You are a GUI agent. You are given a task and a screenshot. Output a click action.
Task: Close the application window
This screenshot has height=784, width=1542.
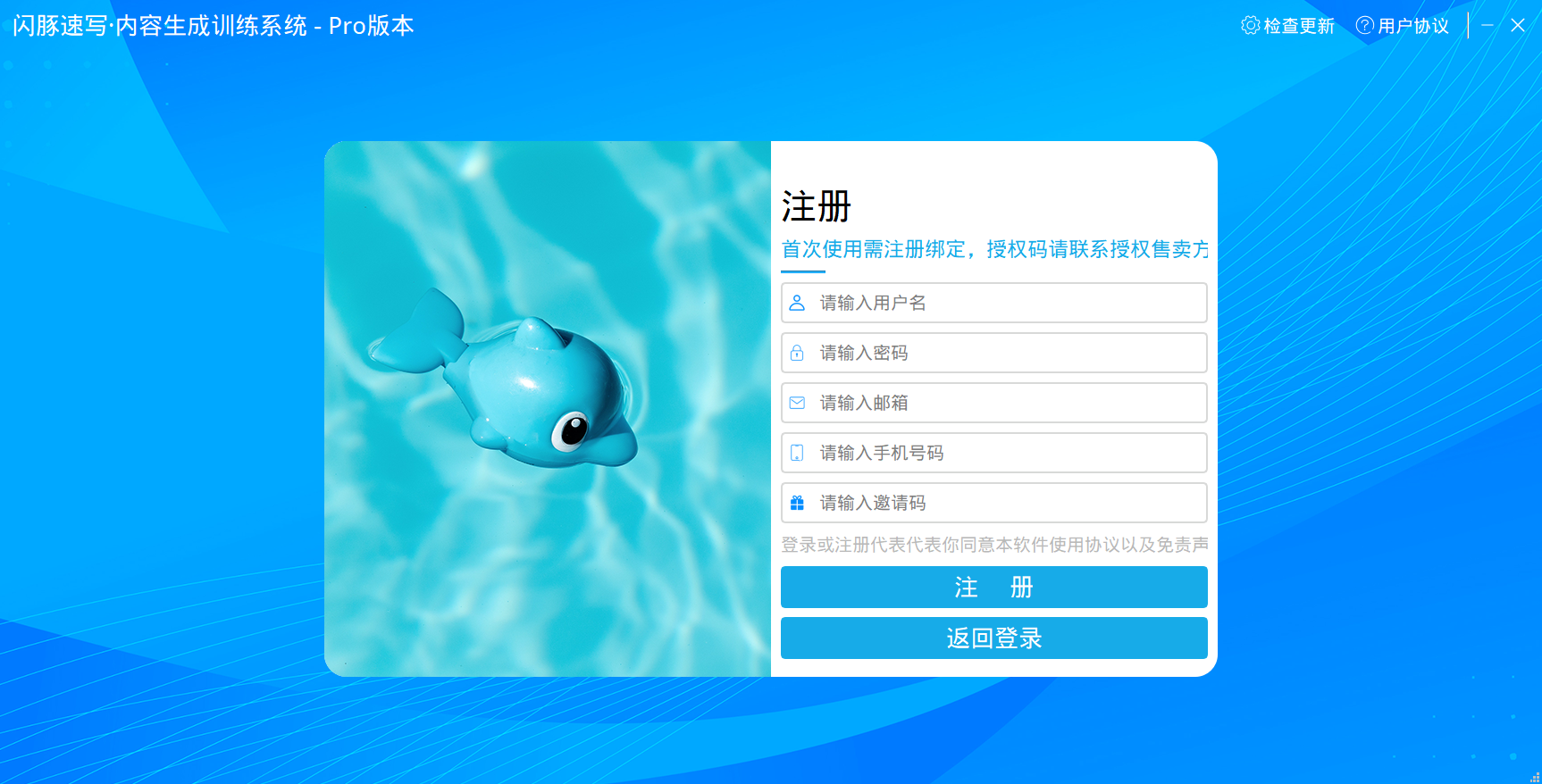tap(1518, 25)
